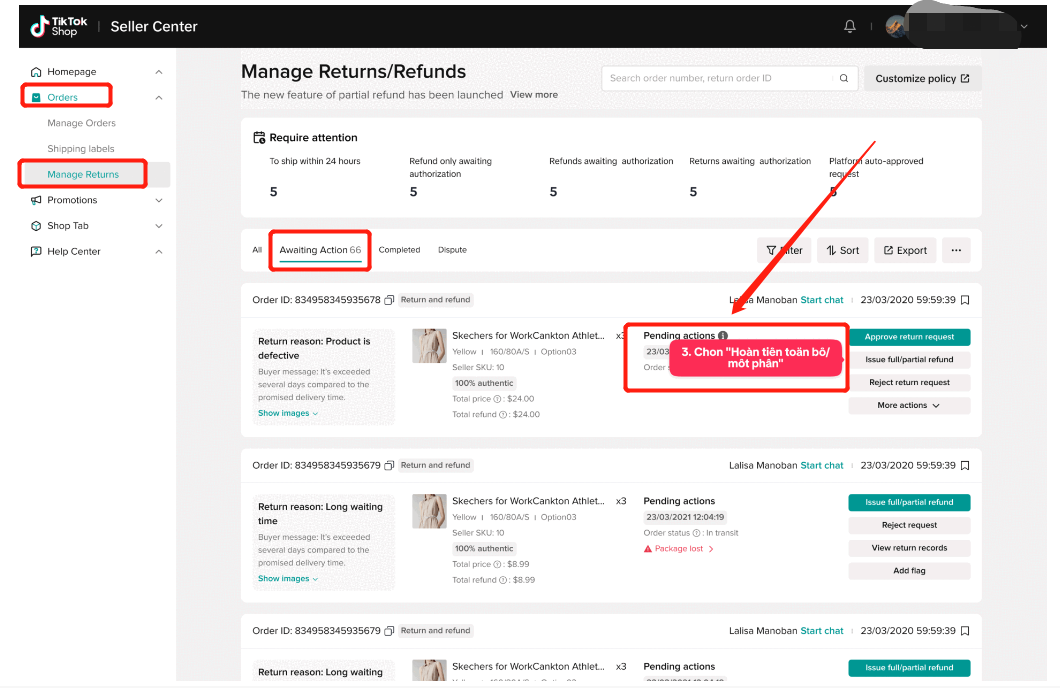Bookmark the first order with flag icon

tap(964, 300)
